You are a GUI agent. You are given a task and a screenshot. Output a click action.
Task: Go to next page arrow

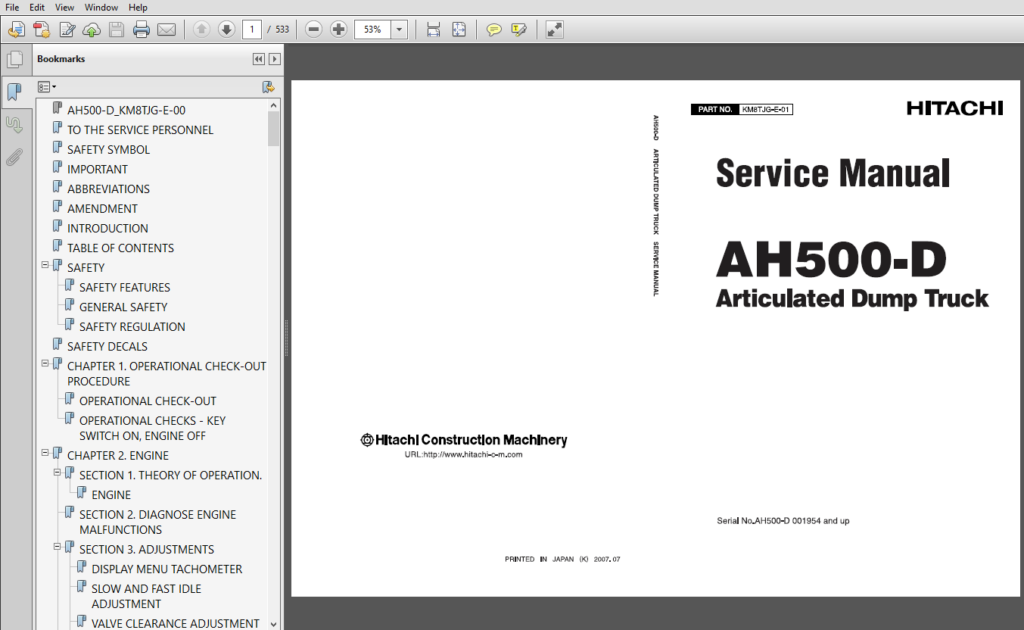[226, 29]
